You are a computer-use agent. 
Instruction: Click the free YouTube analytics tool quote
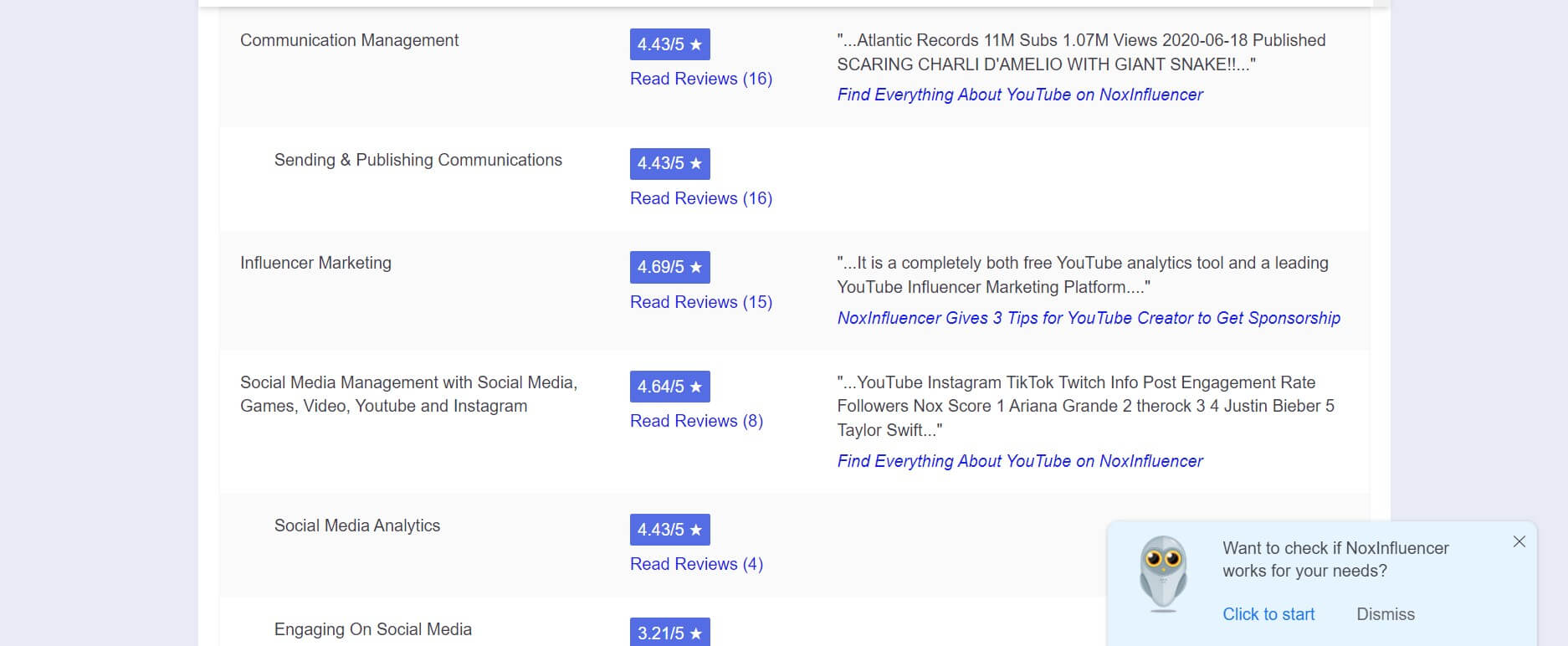pyautogui.click(x=1083, y=274)
